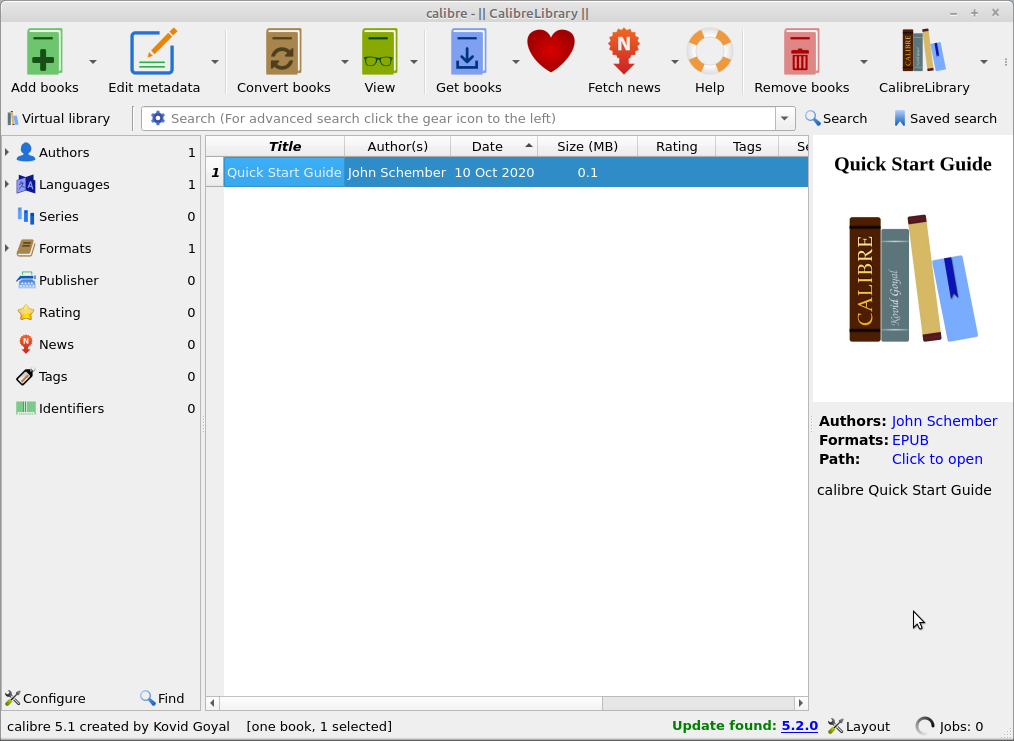Image resolution: width=1014 pixels, height=741 pixels.
Task: Open Edit metadata dropdown arrow
Action: (215, 62)
